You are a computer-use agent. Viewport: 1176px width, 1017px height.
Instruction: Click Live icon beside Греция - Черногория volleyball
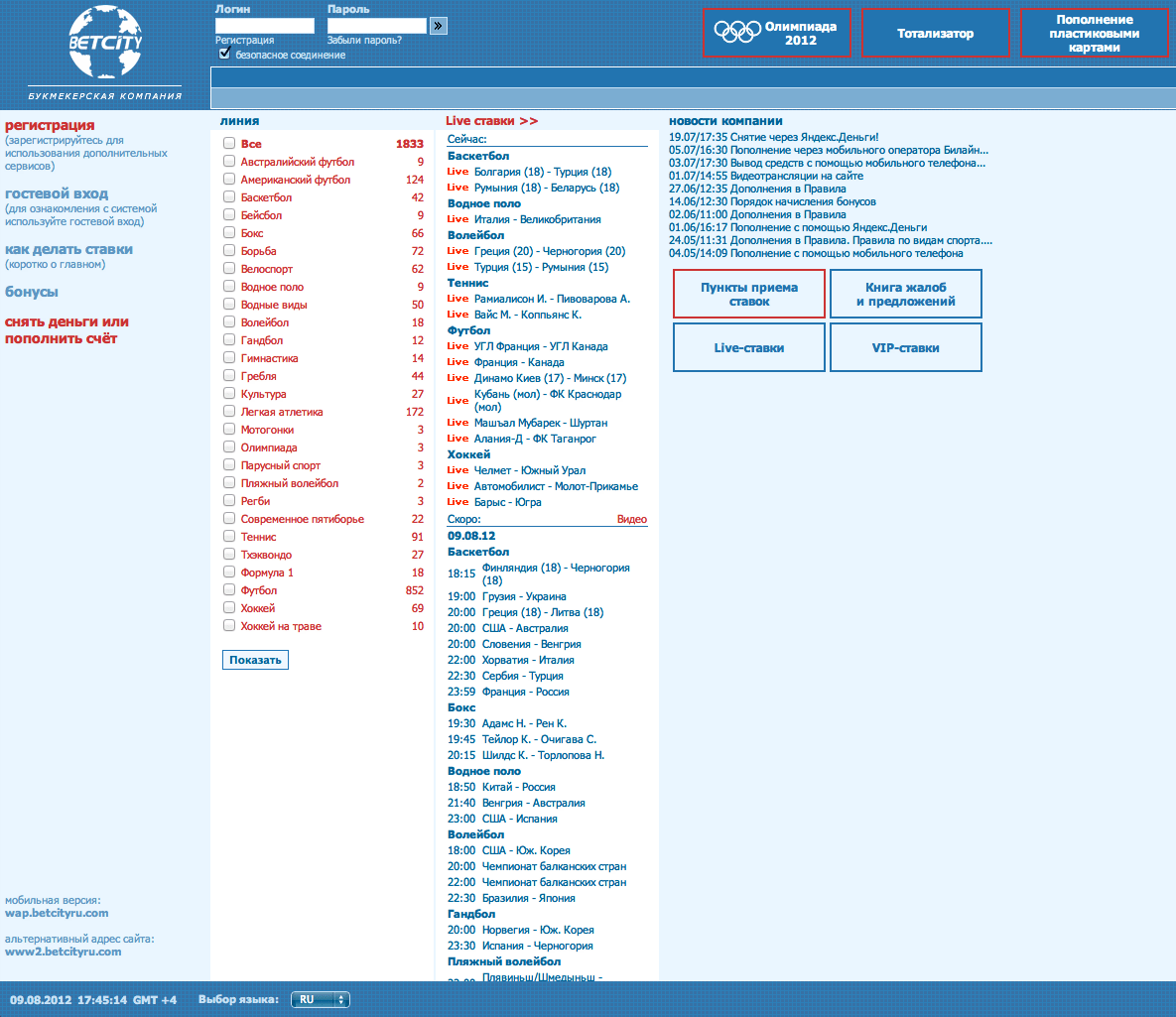457,251
